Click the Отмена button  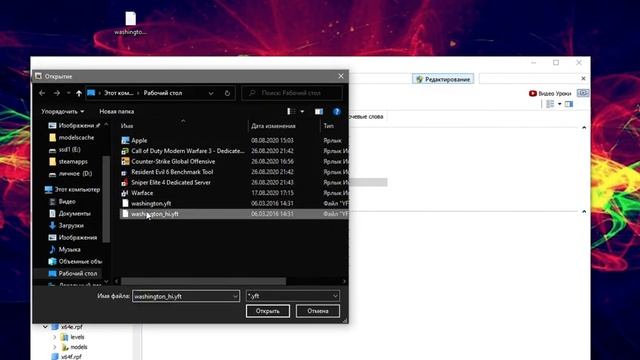(x=318, y=311)
